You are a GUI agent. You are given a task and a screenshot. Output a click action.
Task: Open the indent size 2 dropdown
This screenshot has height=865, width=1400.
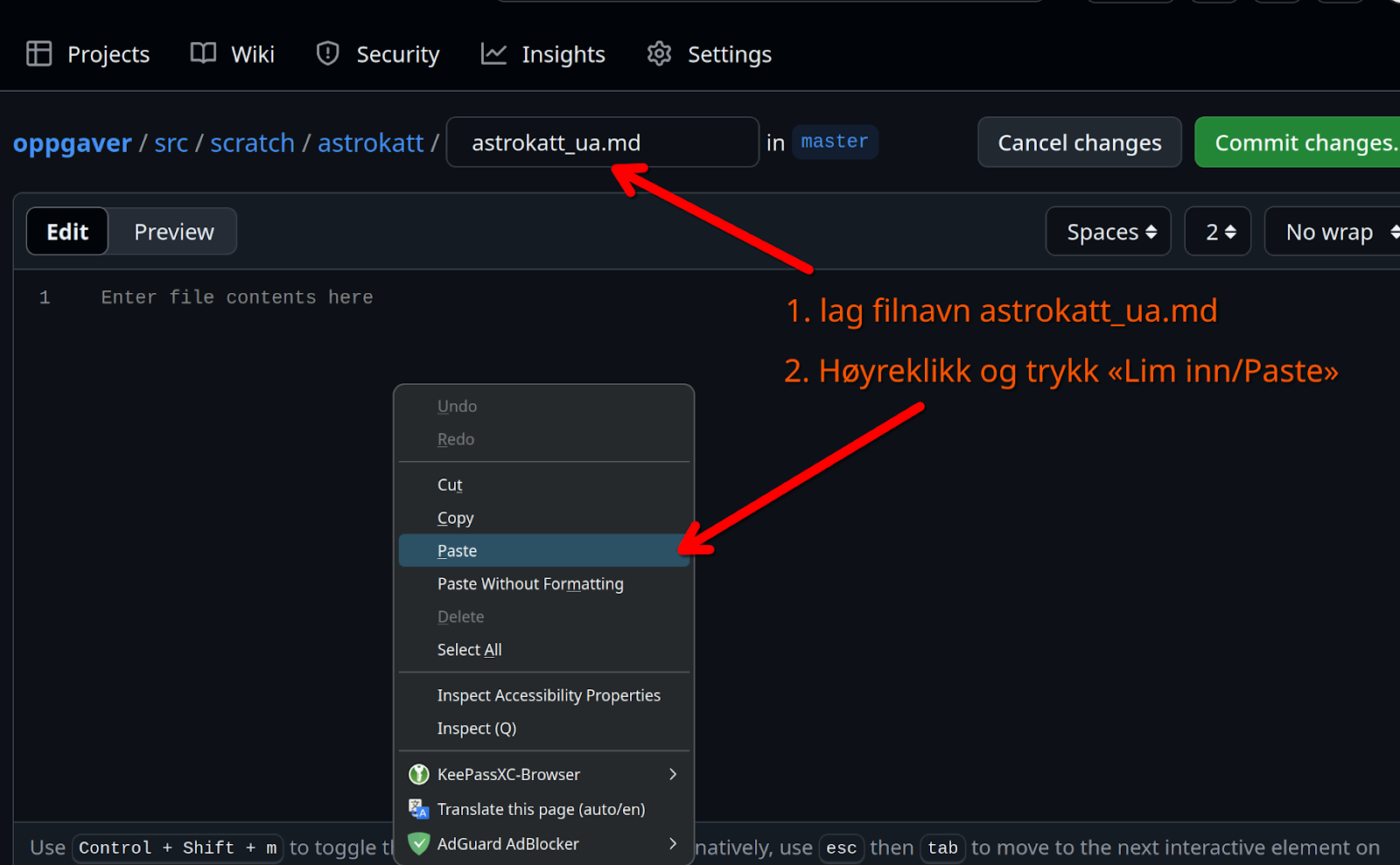(1217, 232)
